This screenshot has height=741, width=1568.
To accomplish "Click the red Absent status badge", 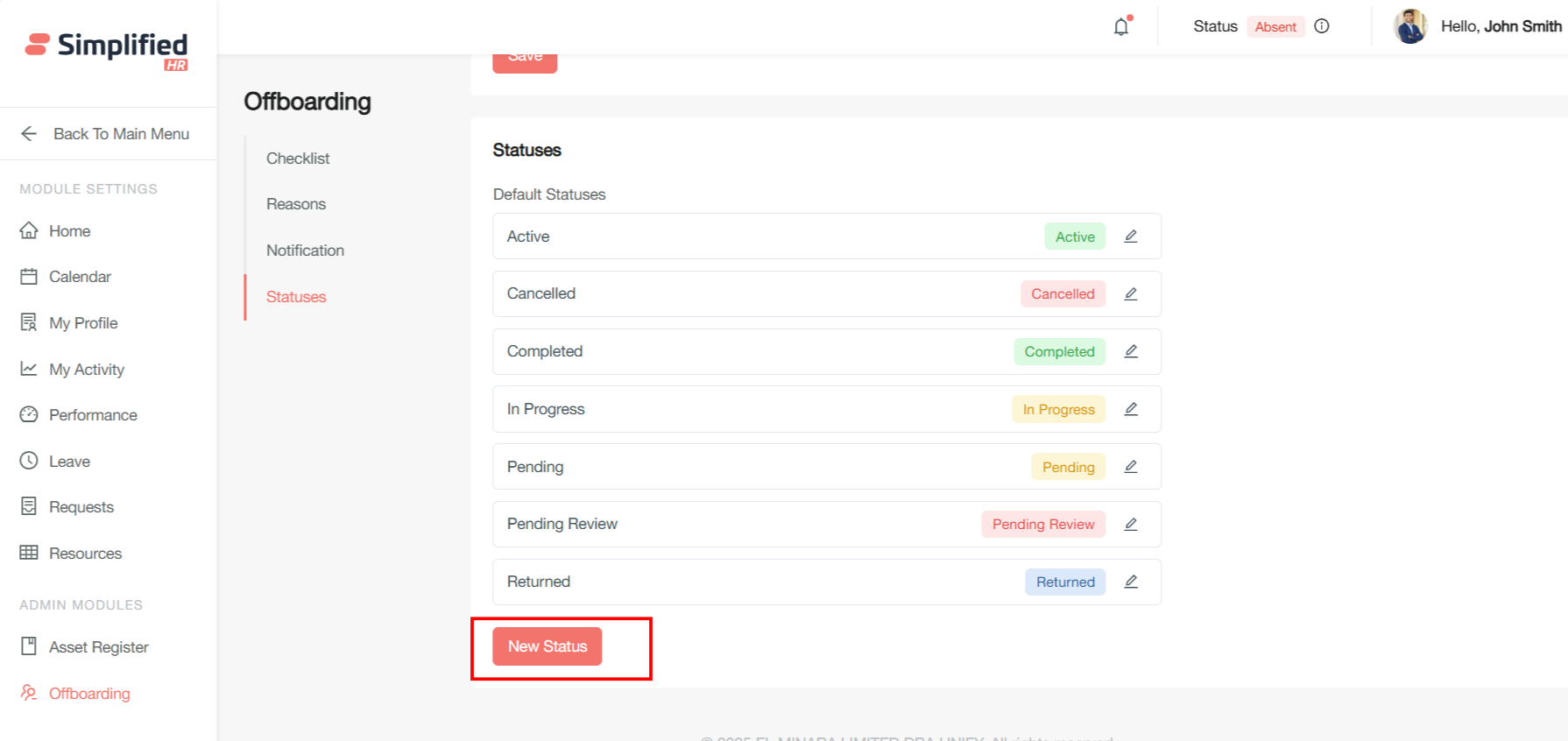I will tap(1275, 27).
